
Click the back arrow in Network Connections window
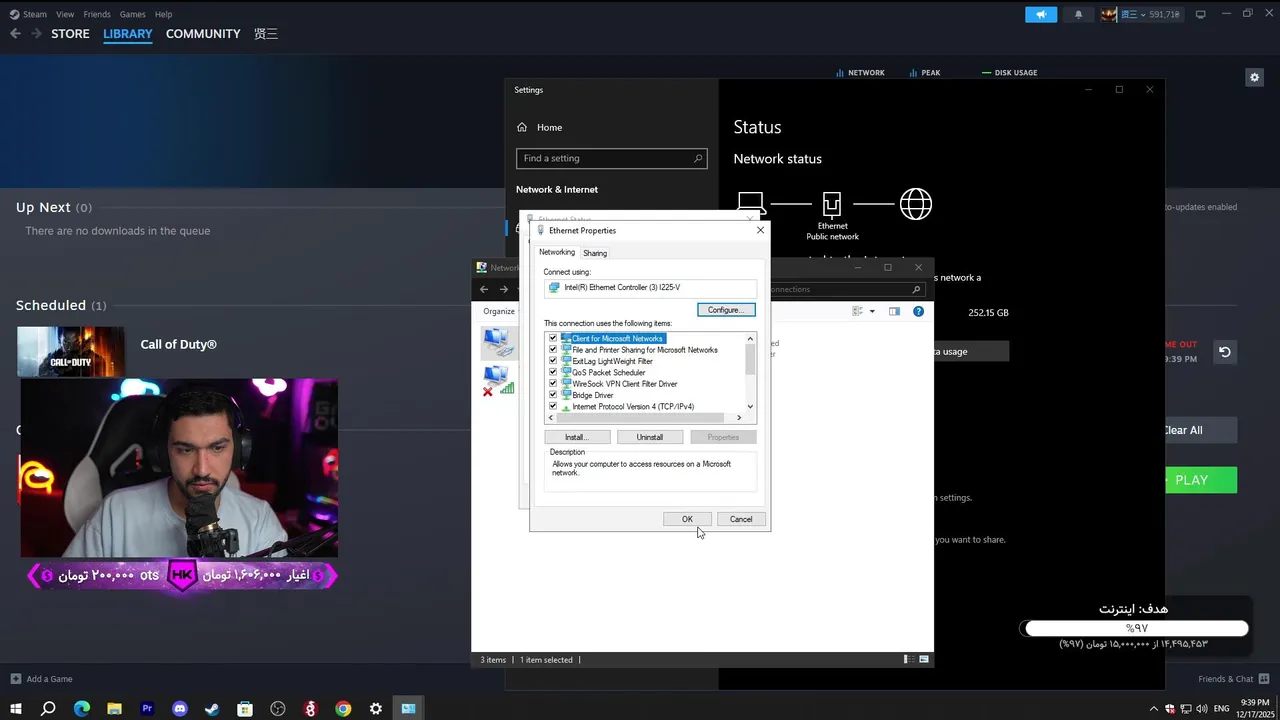tap(484, 289)
